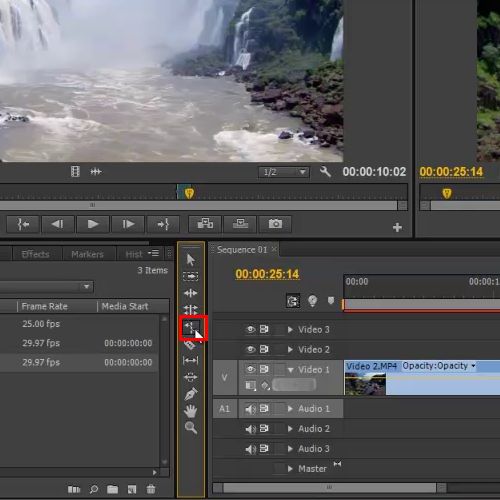Toggle sync lock on Audio 1
The image size is (500, 500).
[x=264, y=408]
